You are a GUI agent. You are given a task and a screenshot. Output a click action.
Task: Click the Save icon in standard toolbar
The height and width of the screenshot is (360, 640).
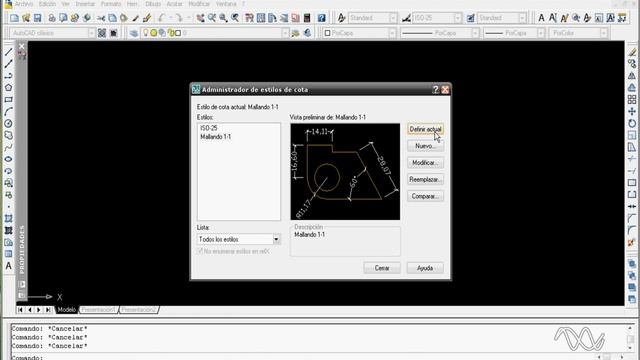38,18
